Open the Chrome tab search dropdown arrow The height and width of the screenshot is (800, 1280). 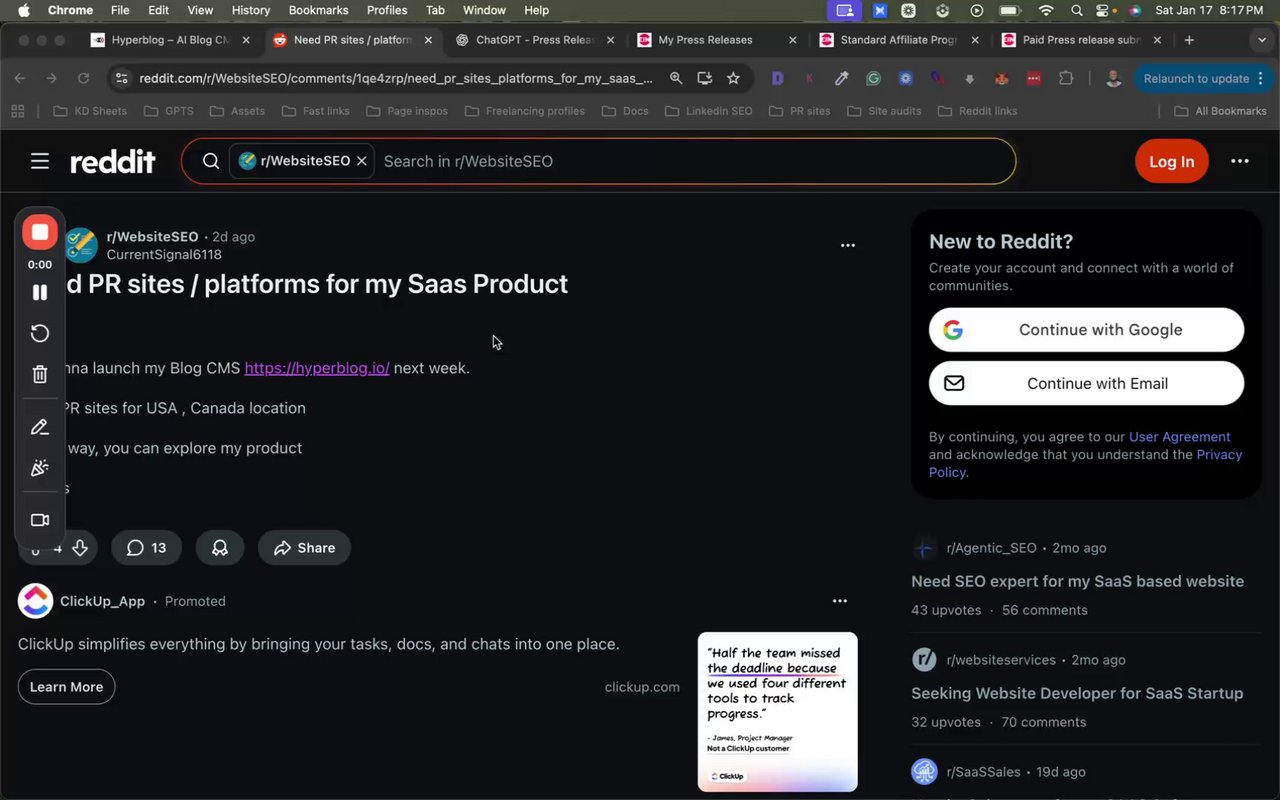(x=1261, y=40)
